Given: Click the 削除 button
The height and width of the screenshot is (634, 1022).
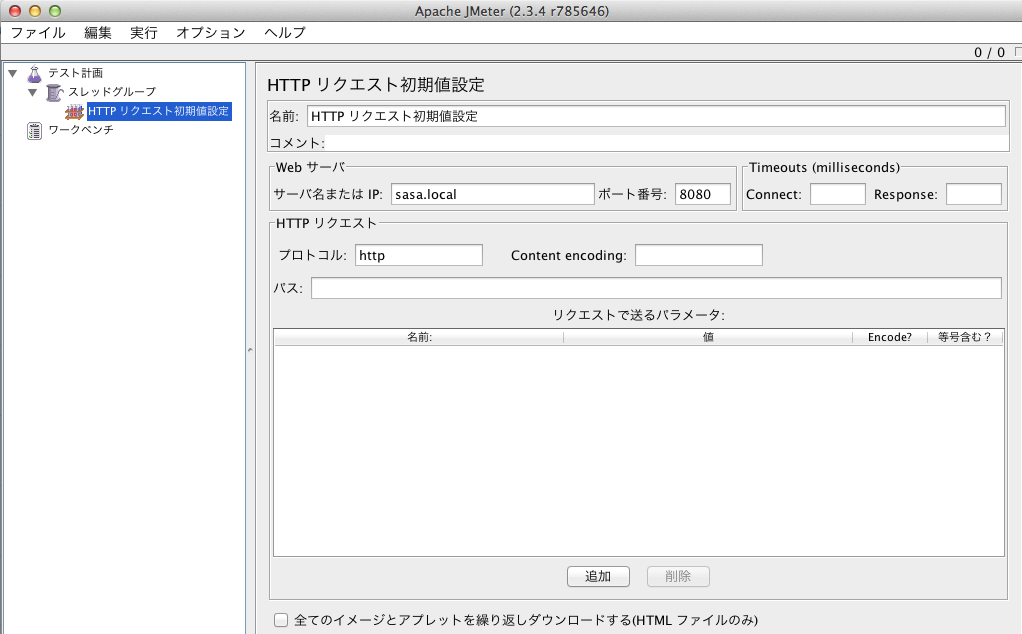Looking at the screenshot, I should [678, 576].
